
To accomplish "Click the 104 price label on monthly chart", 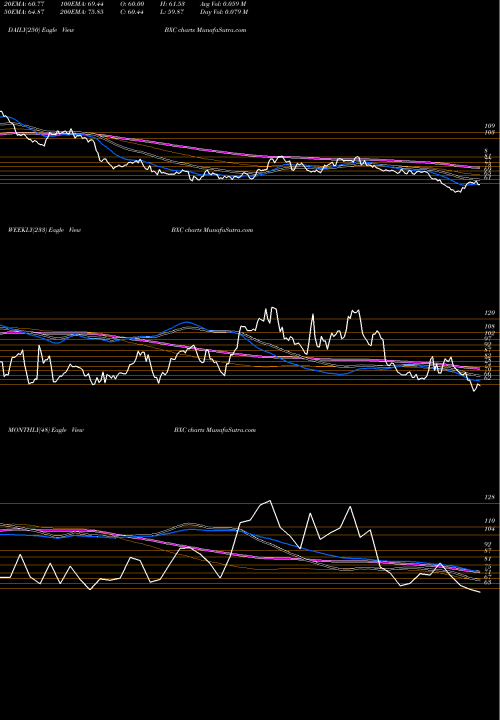I will point(489,529).
